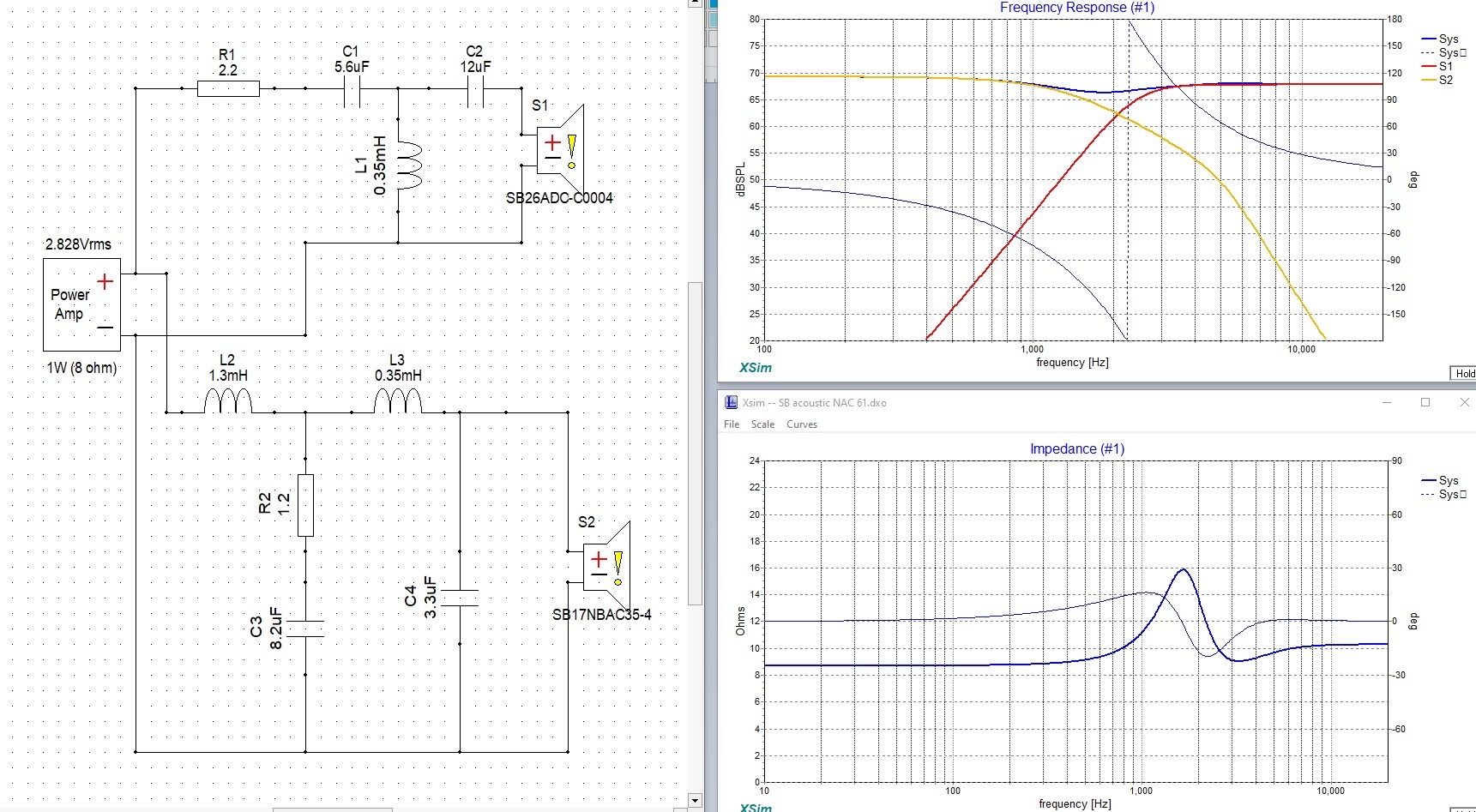The image size is (1476, 812).
Task: Select inductor L1 0.35mH symbol
Action: tap(410, 165)
